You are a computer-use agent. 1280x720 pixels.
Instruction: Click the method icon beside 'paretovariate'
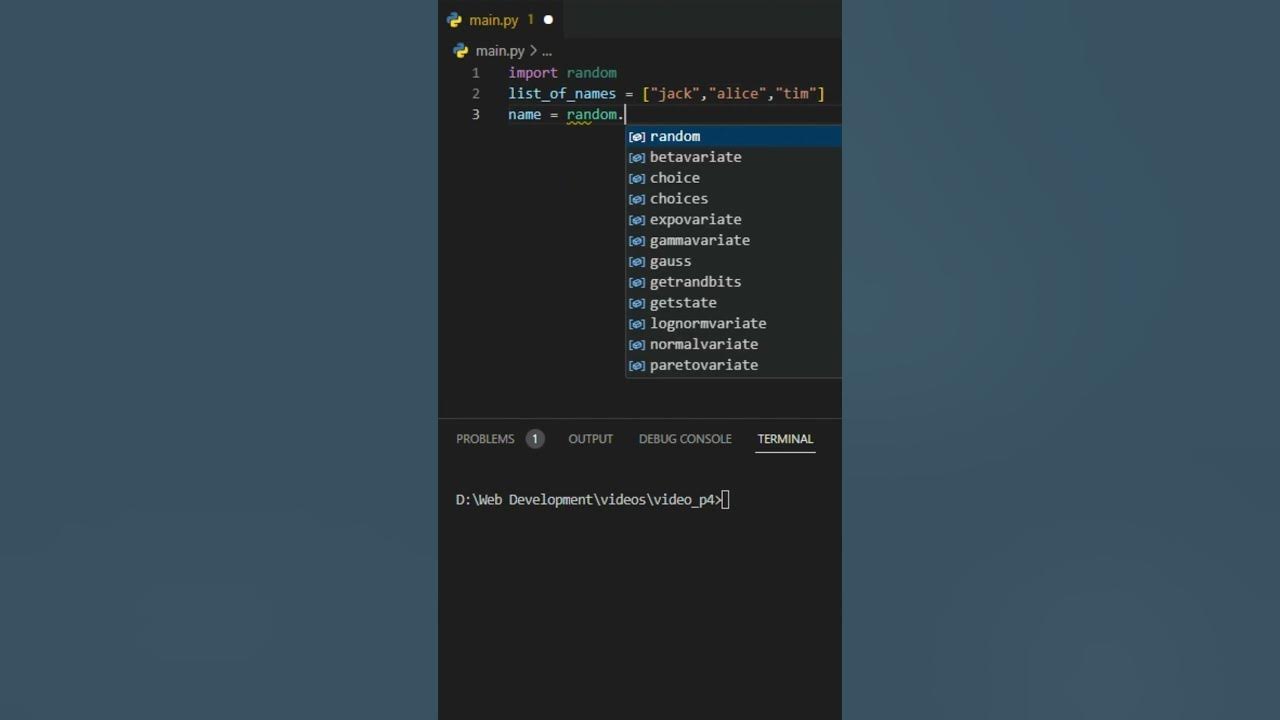pyautogui.click(x=637, y=365)
